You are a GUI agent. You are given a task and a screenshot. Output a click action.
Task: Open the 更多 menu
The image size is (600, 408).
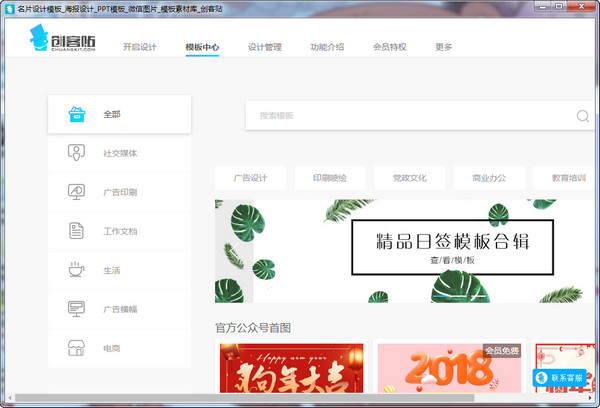tap(443, 47)
